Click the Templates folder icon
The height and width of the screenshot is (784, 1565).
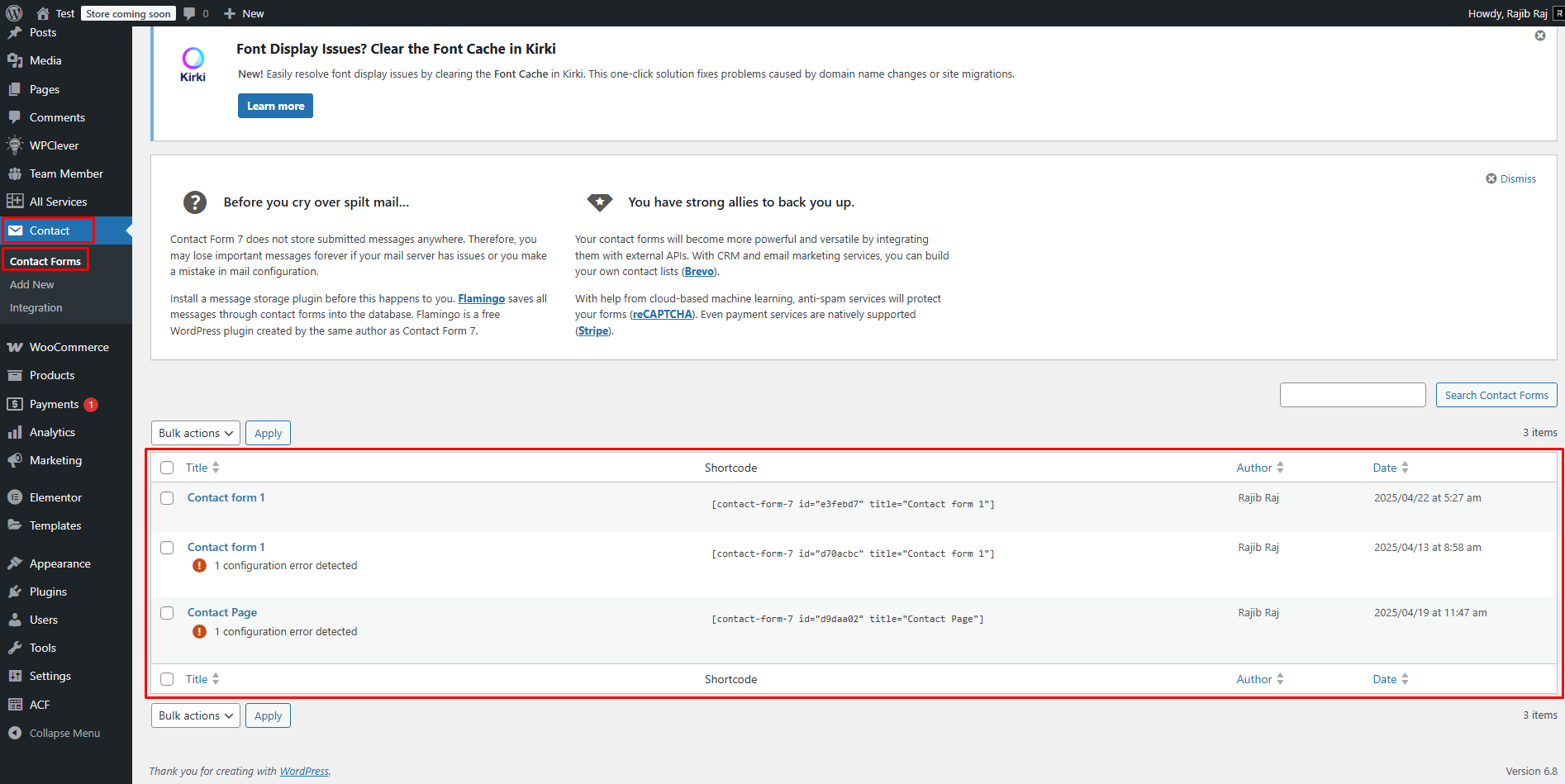[15, 525]
